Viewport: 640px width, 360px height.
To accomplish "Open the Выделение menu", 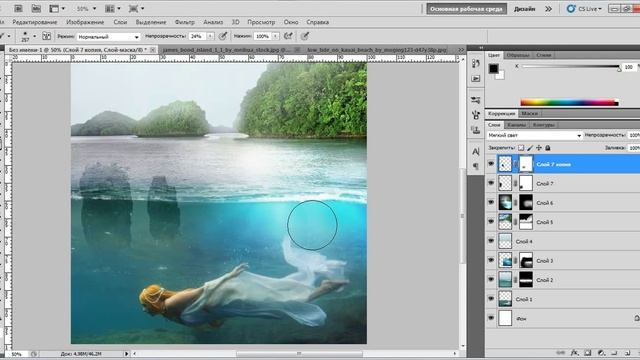I will (x=151, y=22).
